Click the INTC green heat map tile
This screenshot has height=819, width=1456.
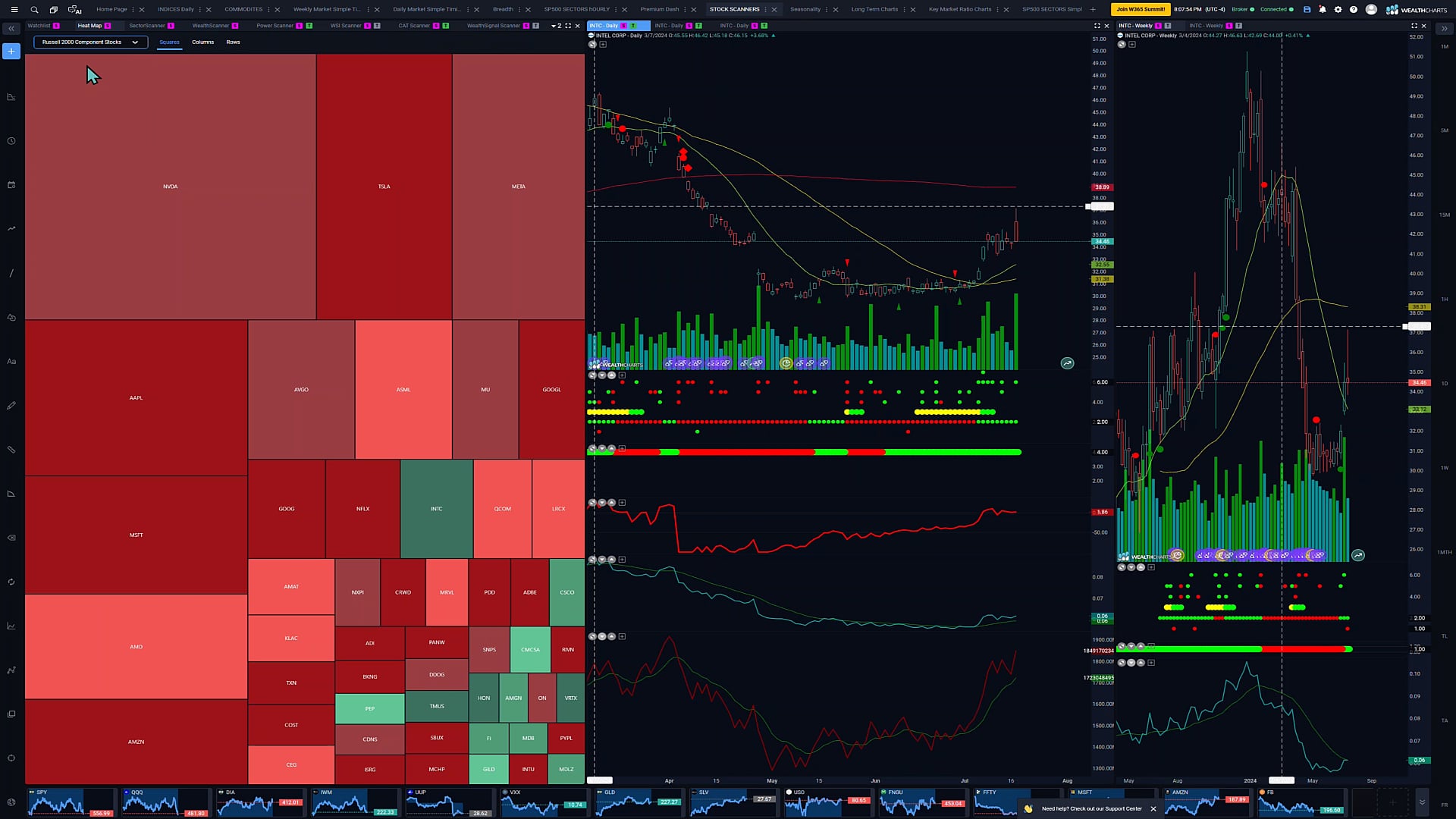coord(437,509)
